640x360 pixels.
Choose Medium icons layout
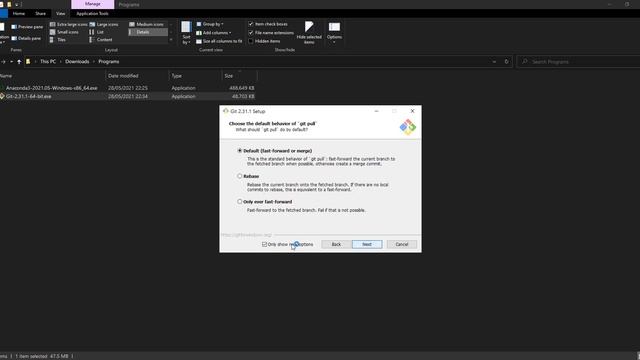[x=147, y=24]
